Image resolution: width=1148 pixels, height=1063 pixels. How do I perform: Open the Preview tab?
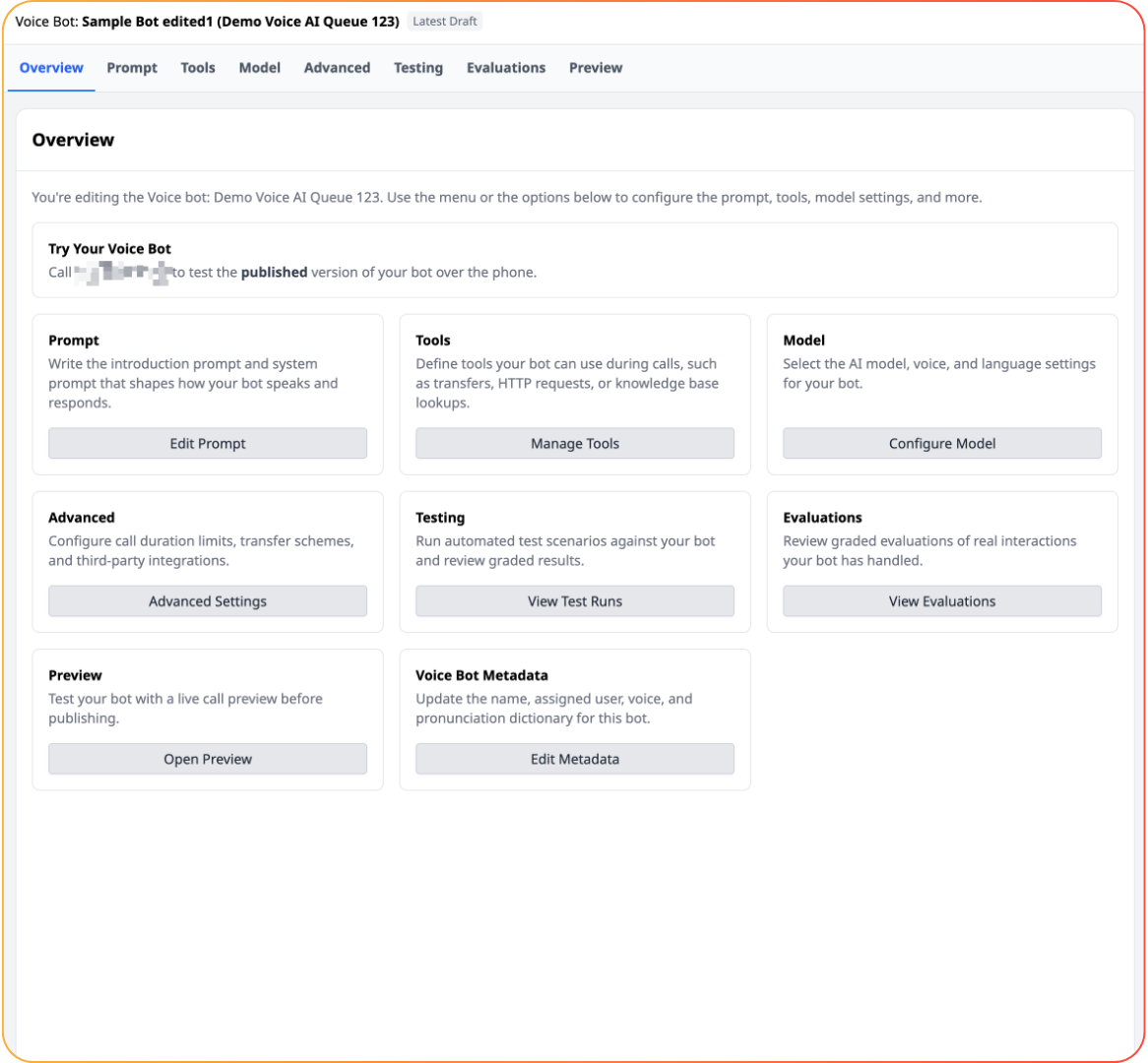(596, 68)
